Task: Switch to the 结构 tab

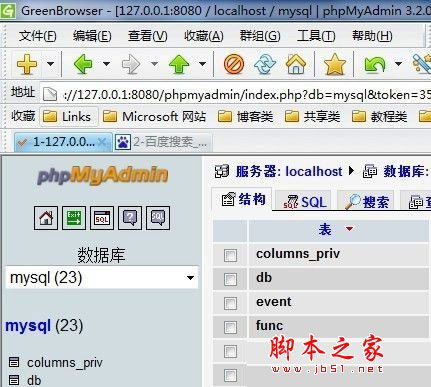Action: [243, 200]
